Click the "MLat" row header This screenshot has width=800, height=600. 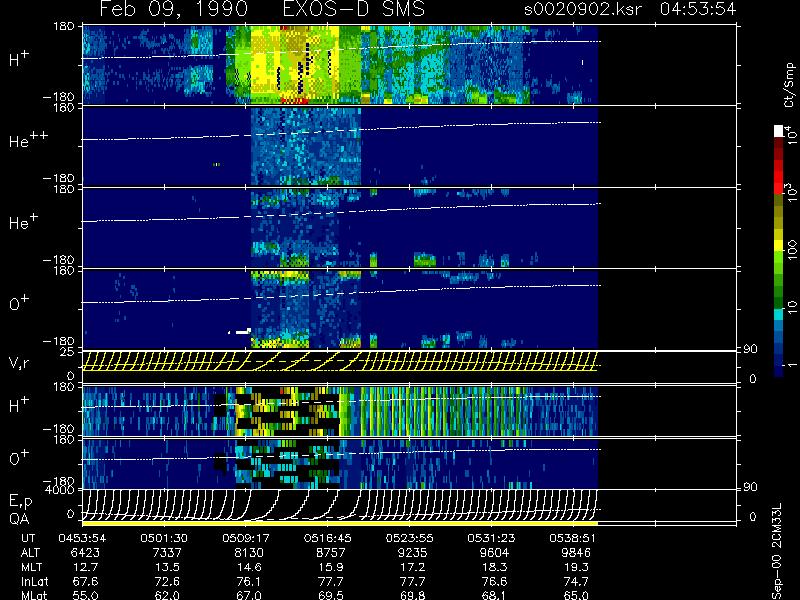tap(35, 595)
